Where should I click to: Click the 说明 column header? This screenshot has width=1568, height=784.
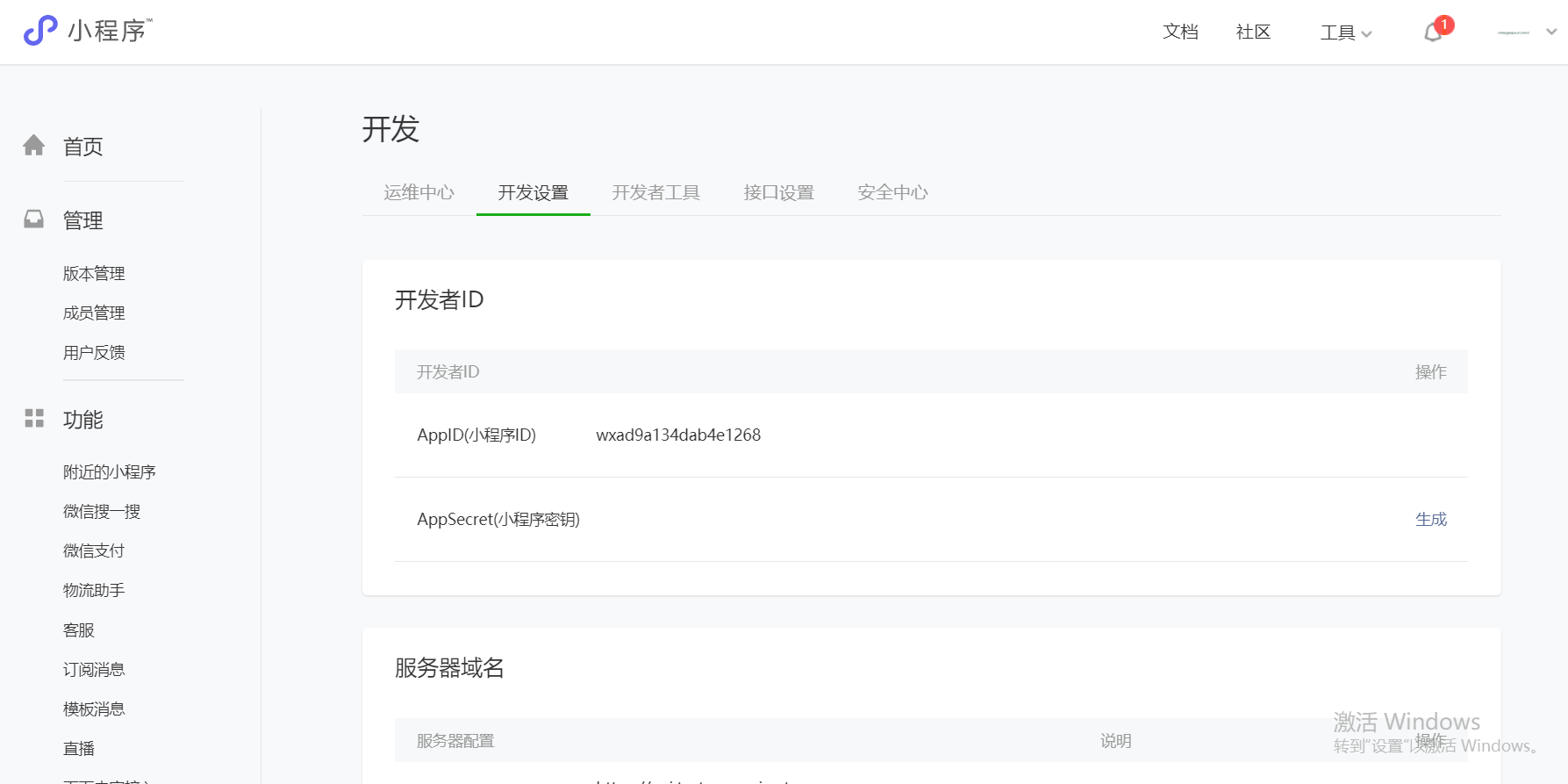pyautogui.click(x=1116, y=741)
